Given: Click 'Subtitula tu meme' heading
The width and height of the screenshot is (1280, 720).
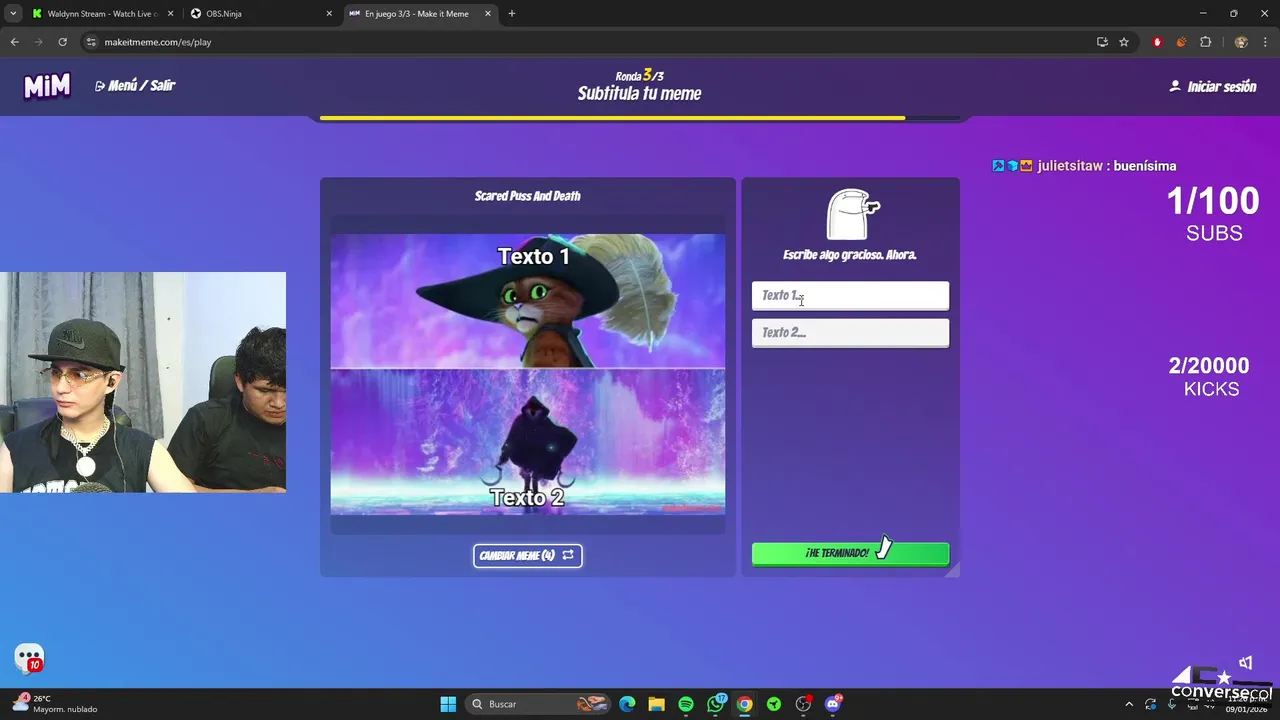Looking at the screenshot, I should tap(639, 94).
